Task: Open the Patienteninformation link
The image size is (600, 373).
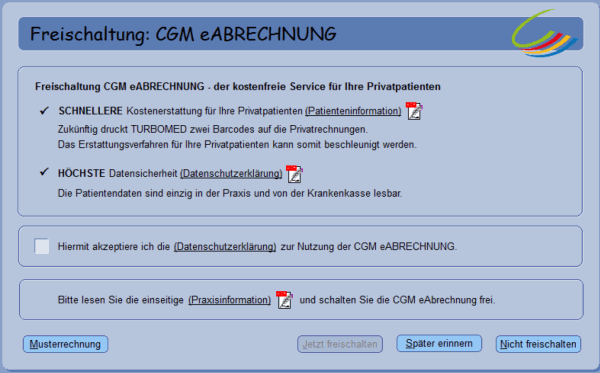Action: (353, 111)
